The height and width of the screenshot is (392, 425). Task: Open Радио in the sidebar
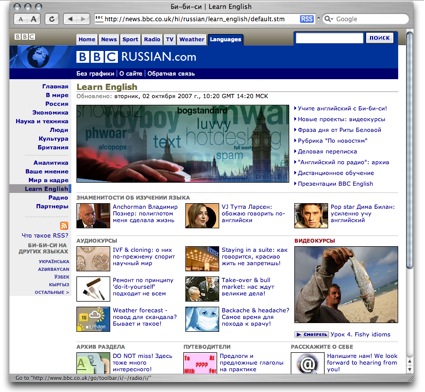coord(58,198)
